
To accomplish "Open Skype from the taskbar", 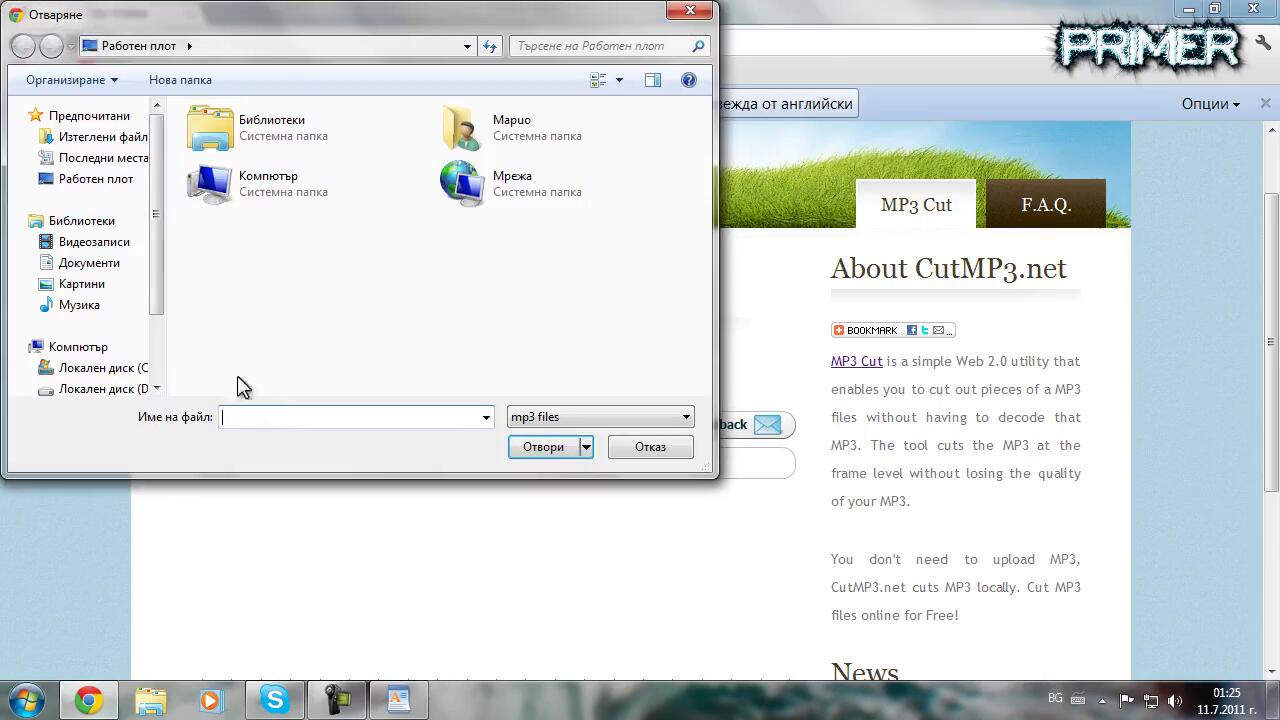I will [x=275, y=700].
